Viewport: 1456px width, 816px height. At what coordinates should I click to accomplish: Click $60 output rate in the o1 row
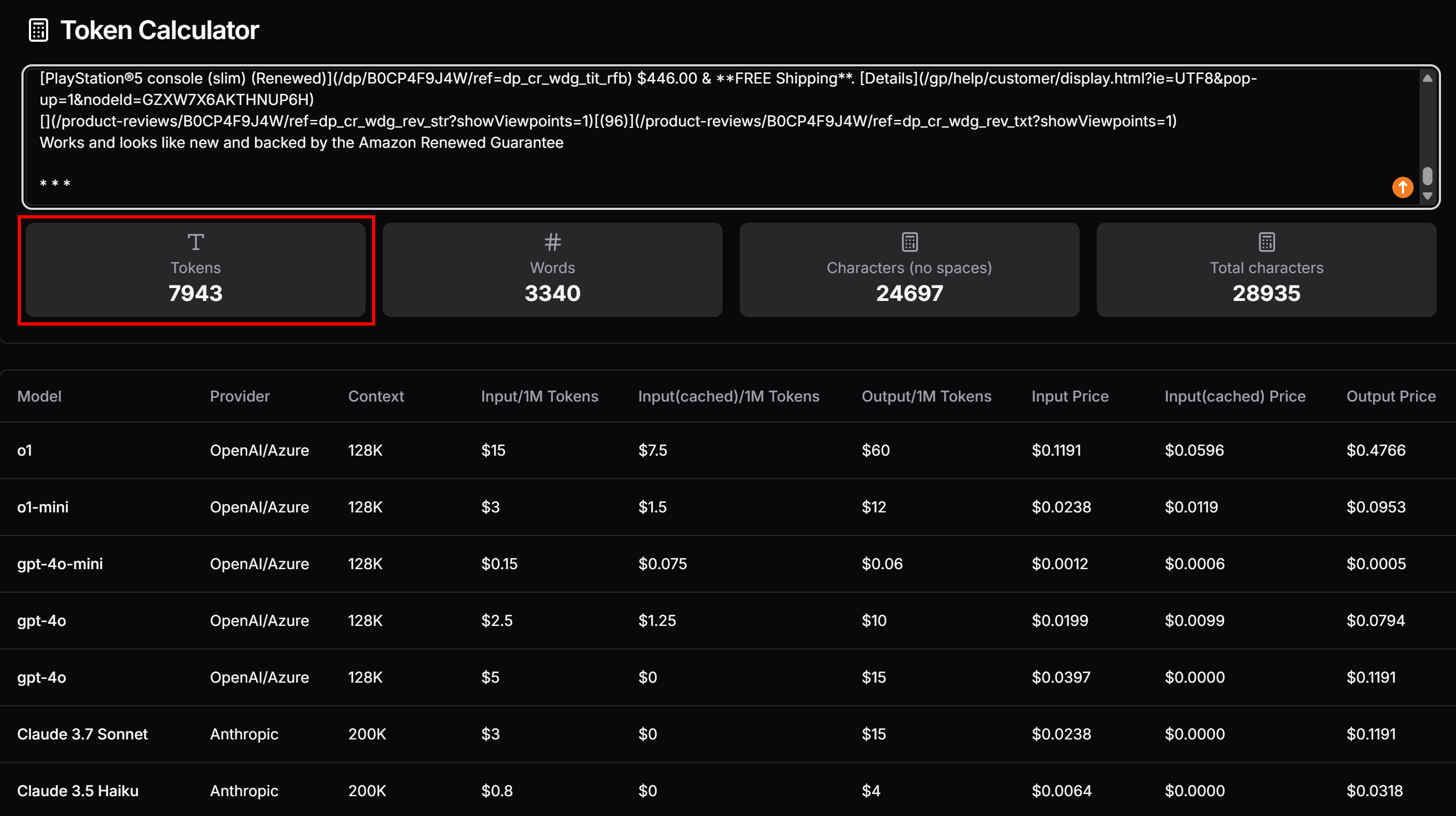pyautogui.click(x=876, y=451)
